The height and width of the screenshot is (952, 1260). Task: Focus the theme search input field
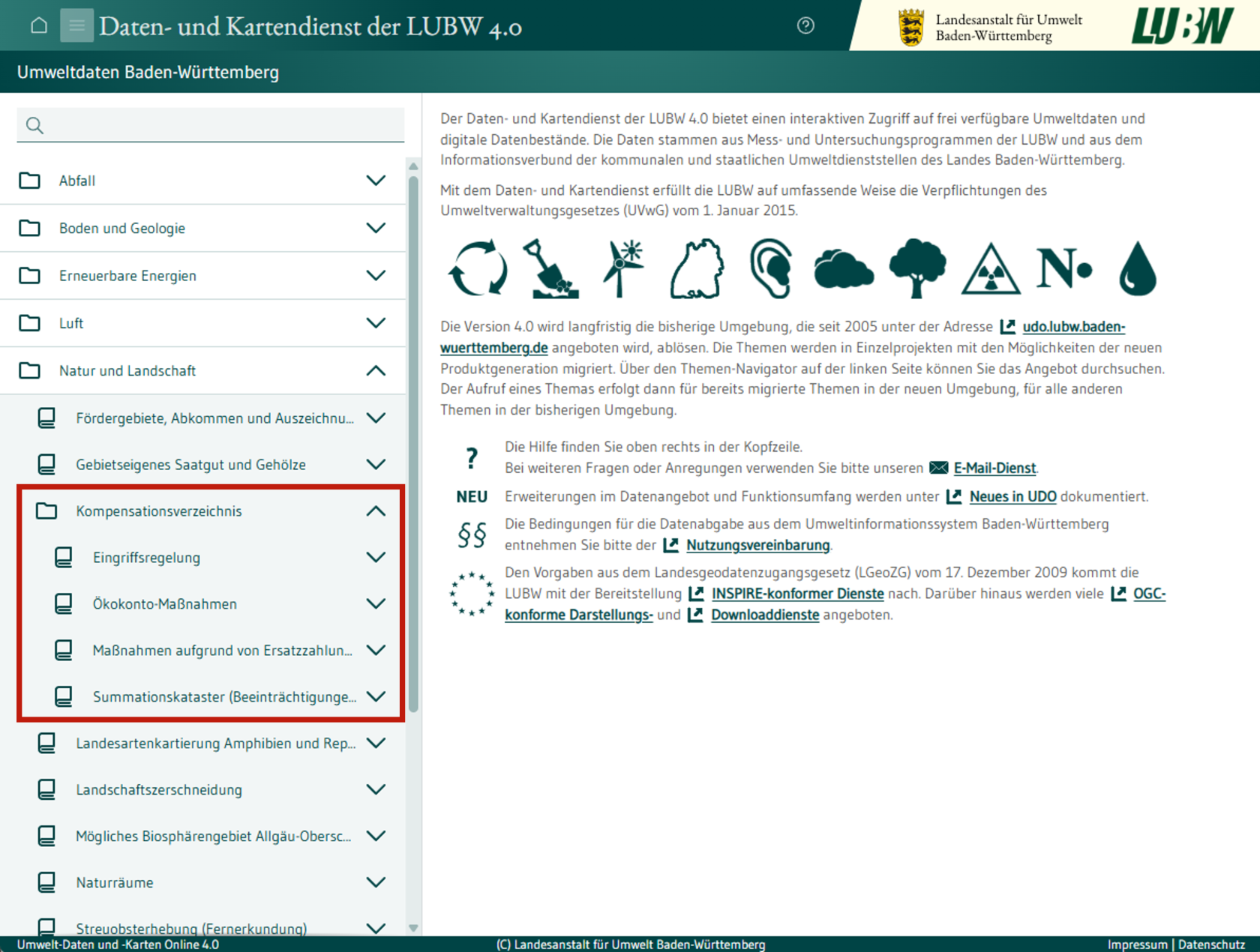211,125
